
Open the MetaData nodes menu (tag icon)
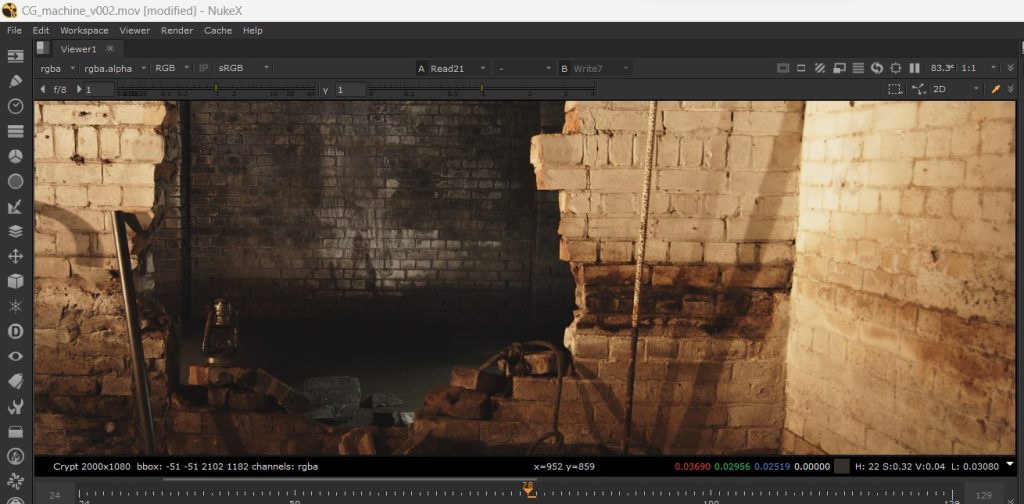[x=15, y=381]
